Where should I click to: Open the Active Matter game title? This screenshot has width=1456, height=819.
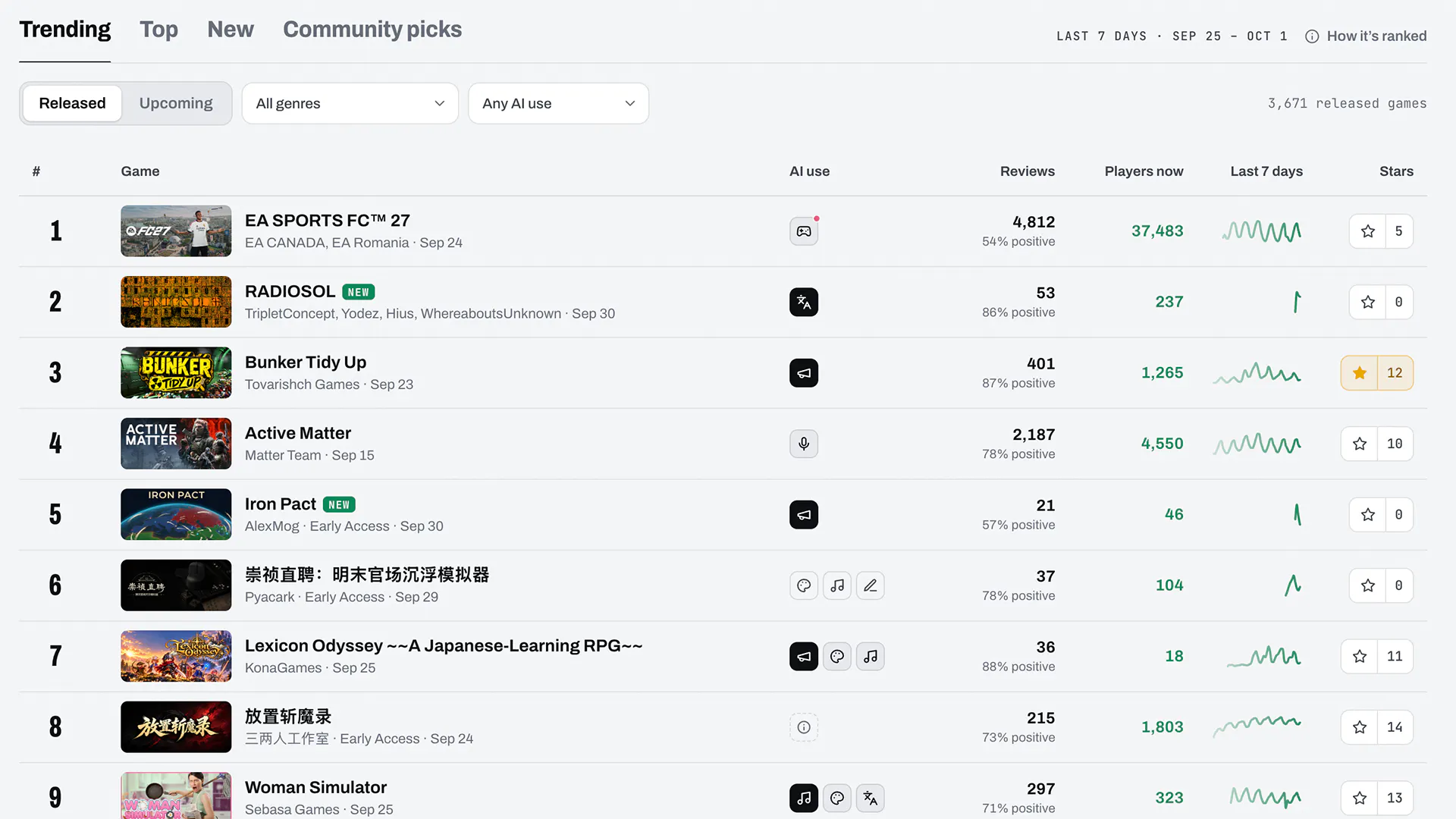coord(298,433)
